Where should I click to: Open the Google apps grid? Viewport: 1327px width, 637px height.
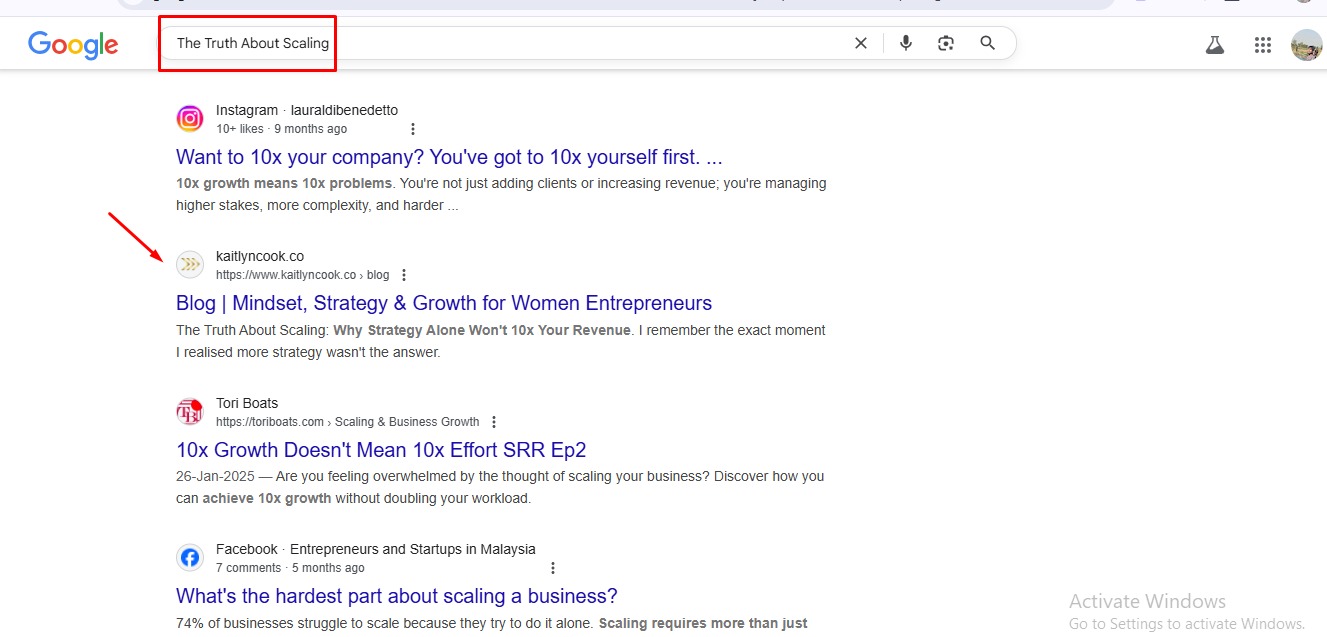[1262, 45]
